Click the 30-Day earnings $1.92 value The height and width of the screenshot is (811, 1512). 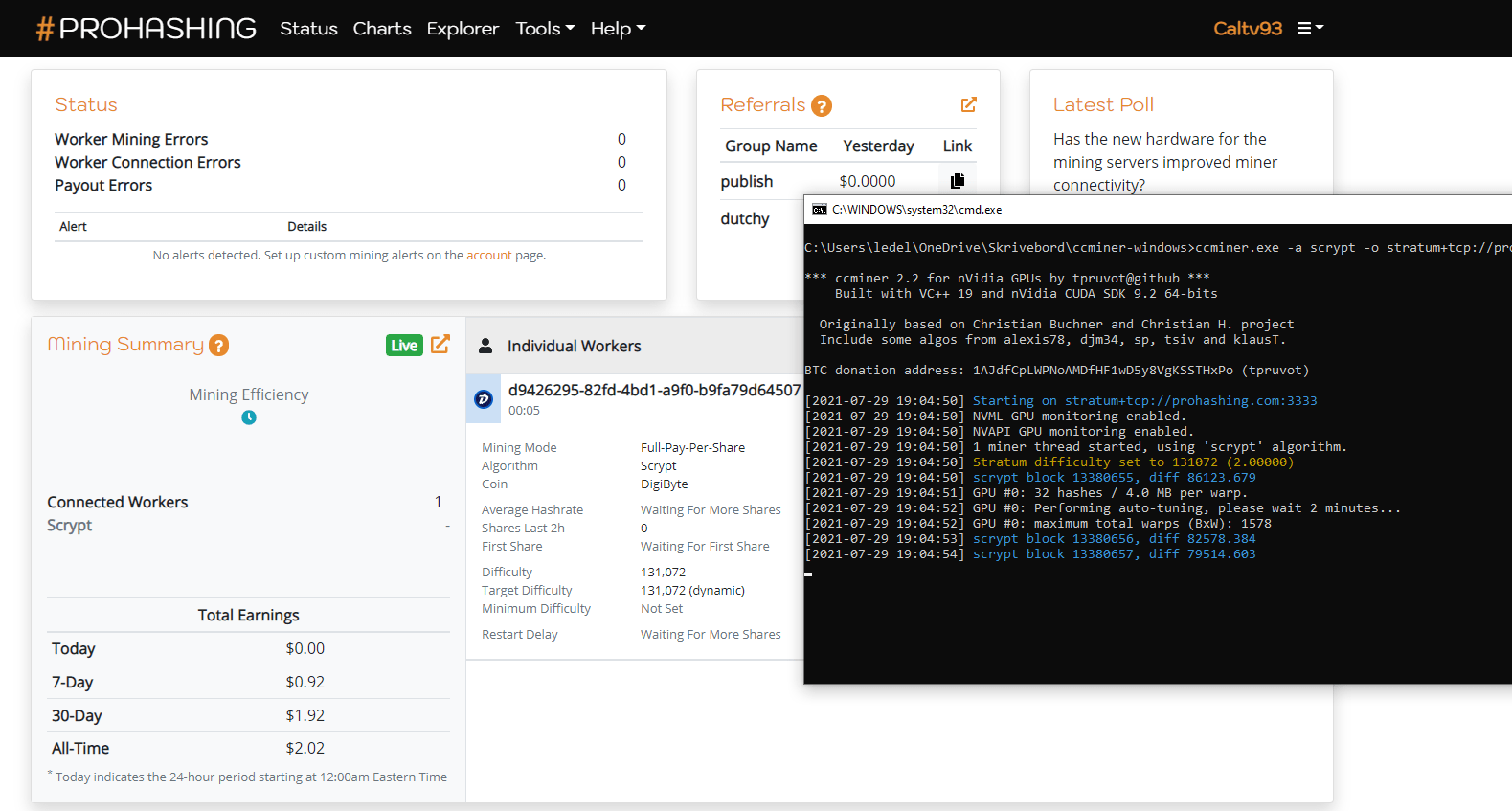(305, 715)
